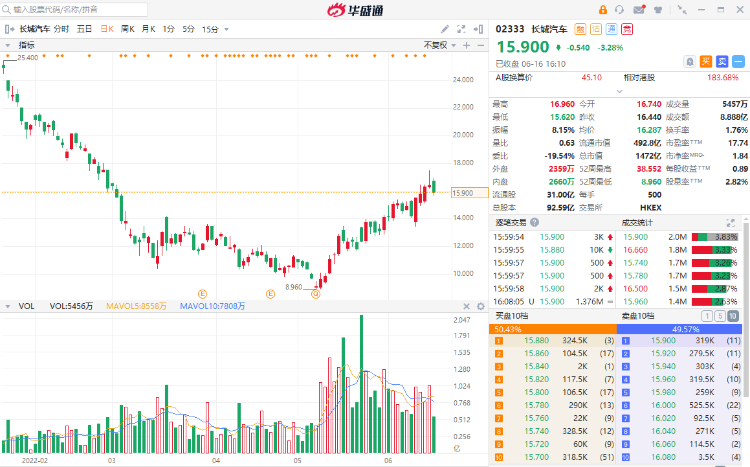
Task: Click the MAVOL10:7808万 label
Action: (x=212, y=306)
